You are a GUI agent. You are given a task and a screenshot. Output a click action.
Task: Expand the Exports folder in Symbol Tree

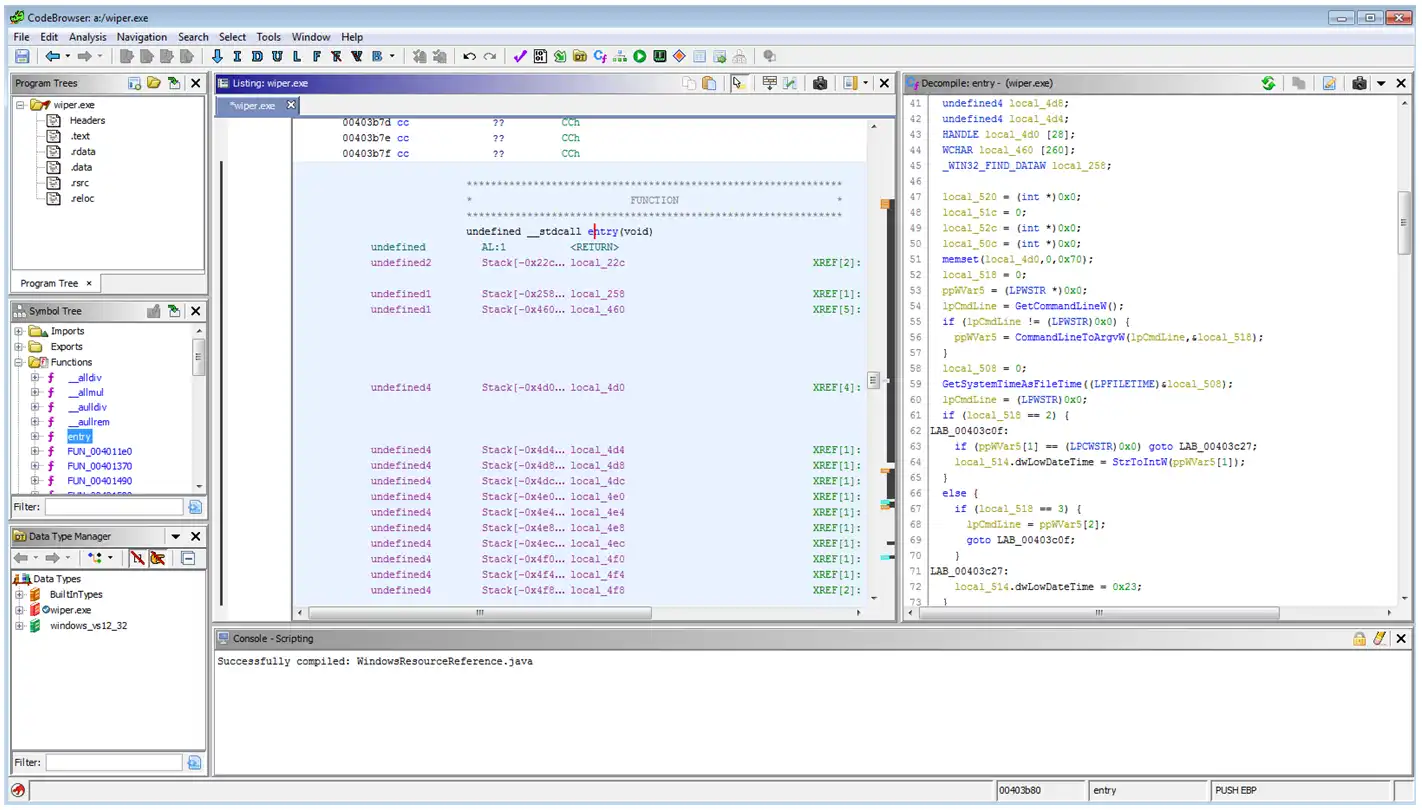coord(19,347)
